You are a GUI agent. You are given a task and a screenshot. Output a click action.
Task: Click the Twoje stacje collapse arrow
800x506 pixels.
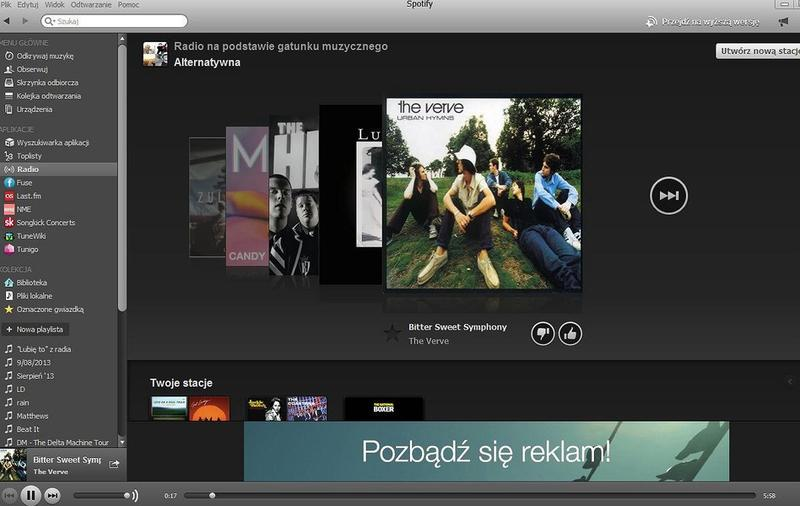pyautogui.click(x=789, y=381)
